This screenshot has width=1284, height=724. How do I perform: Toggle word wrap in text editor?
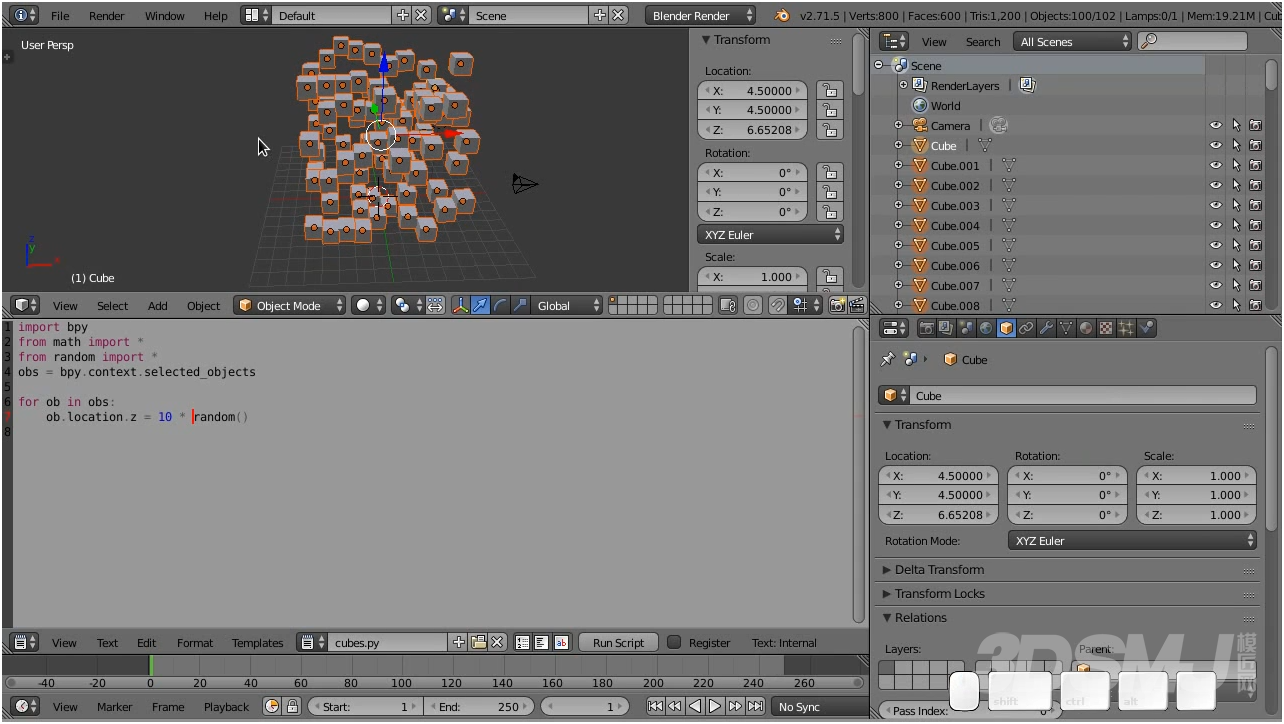541,643
